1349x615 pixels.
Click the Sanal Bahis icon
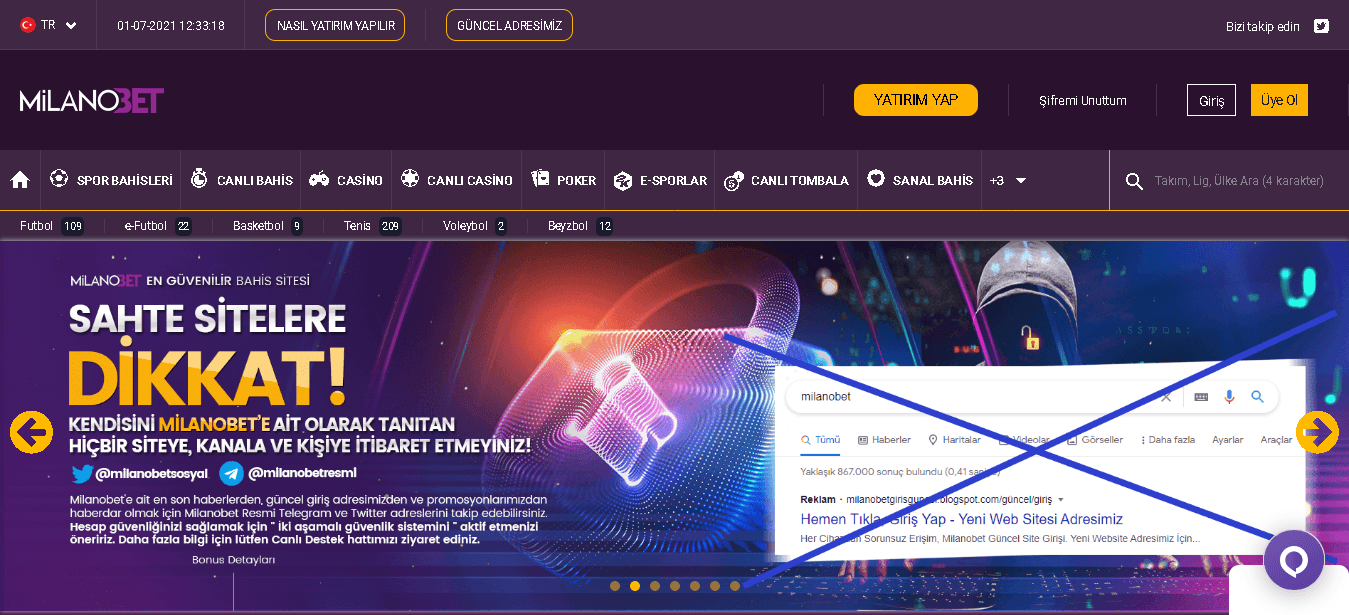pyautogui.click(x=876, y=180)
